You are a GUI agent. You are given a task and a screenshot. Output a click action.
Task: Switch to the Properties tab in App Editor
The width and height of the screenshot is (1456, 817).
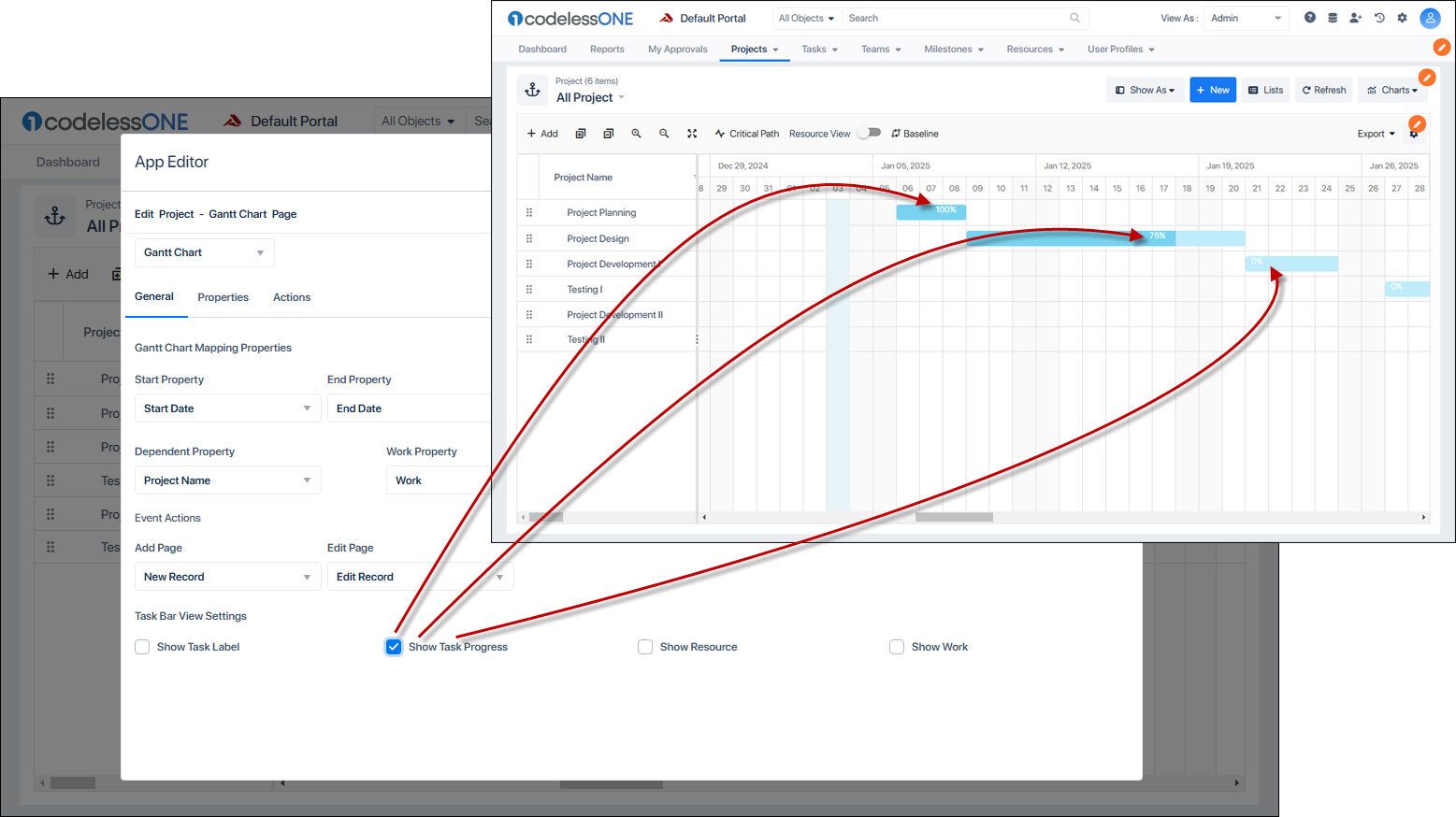[223, 296]
